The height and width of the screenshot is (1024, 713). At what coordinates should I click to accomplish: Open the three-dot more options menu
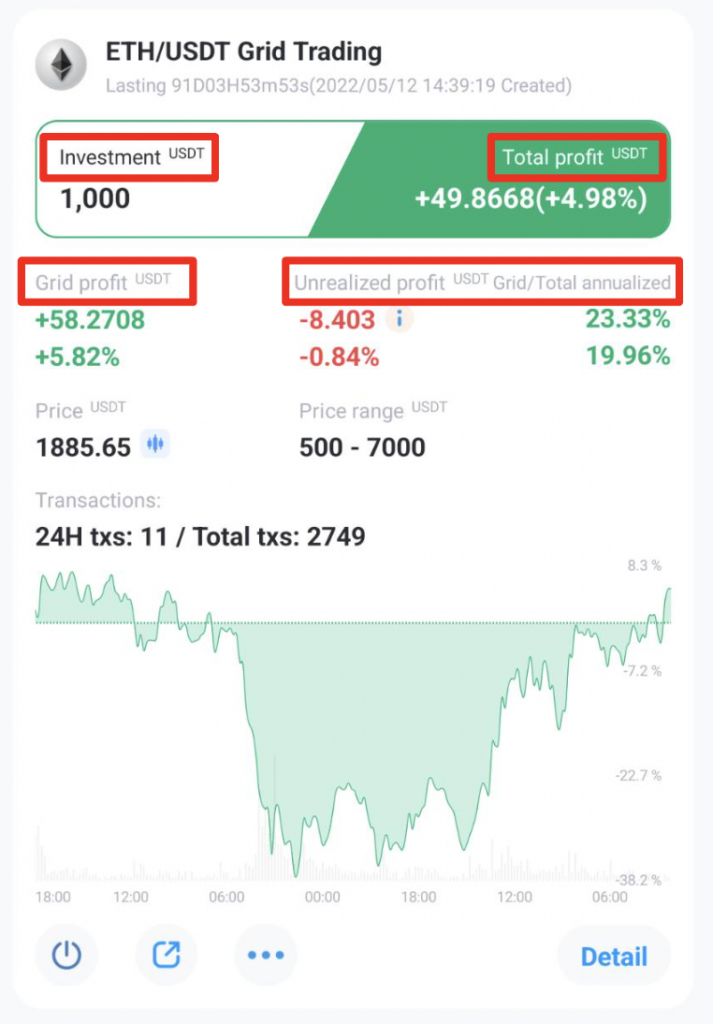point(266,955)
